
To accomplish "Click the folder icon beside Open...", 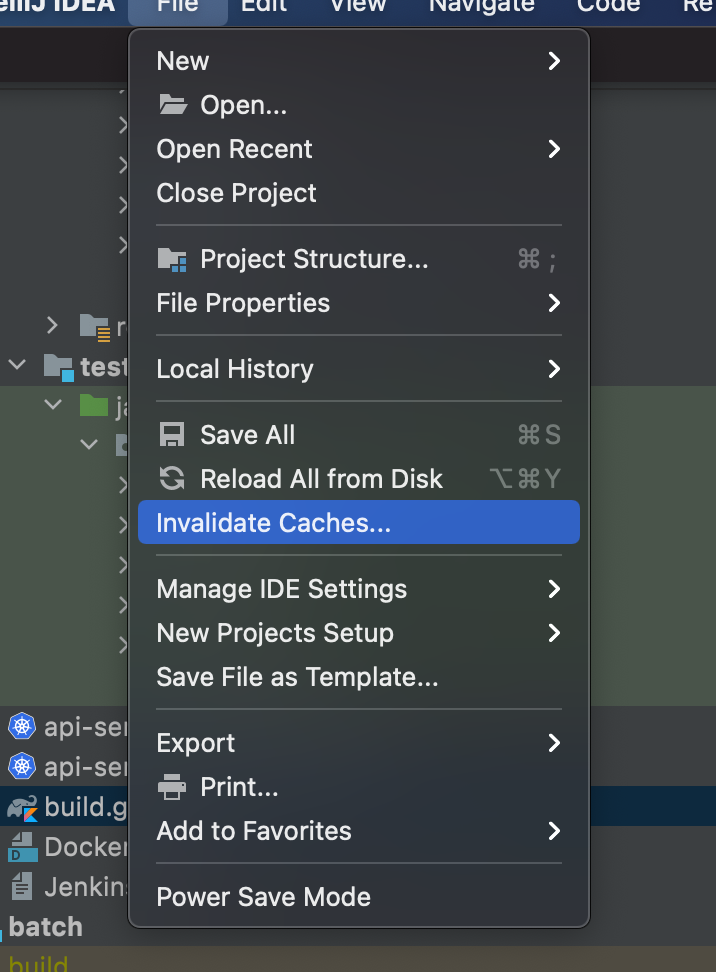I will point(172,105).
